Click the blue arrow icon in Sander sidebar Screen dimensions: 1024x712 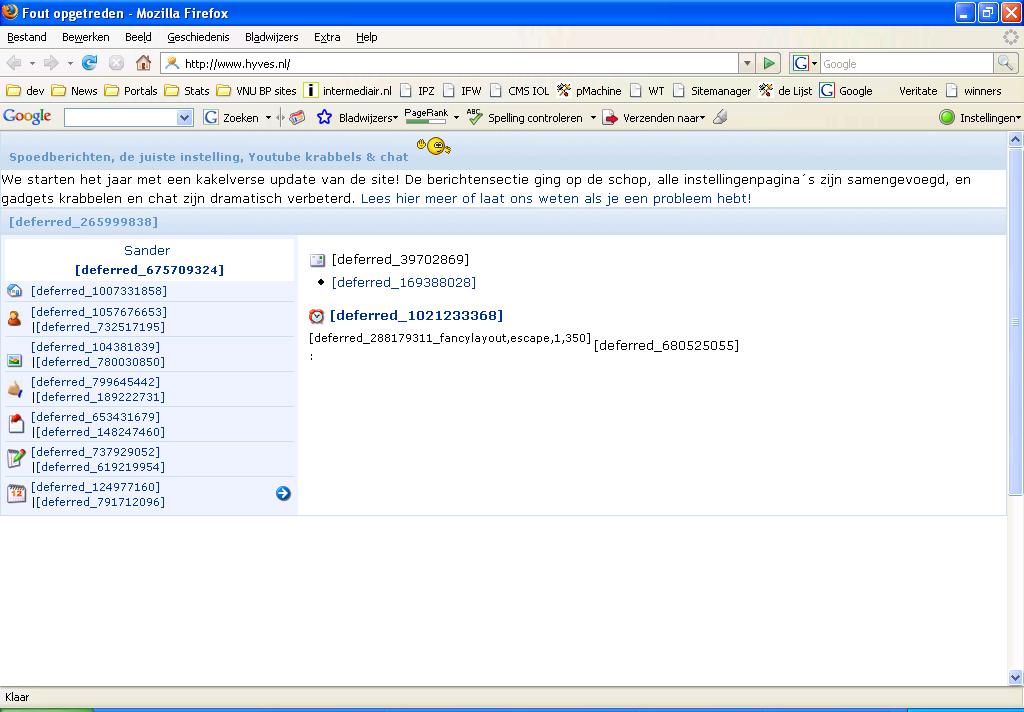[283, 493]
